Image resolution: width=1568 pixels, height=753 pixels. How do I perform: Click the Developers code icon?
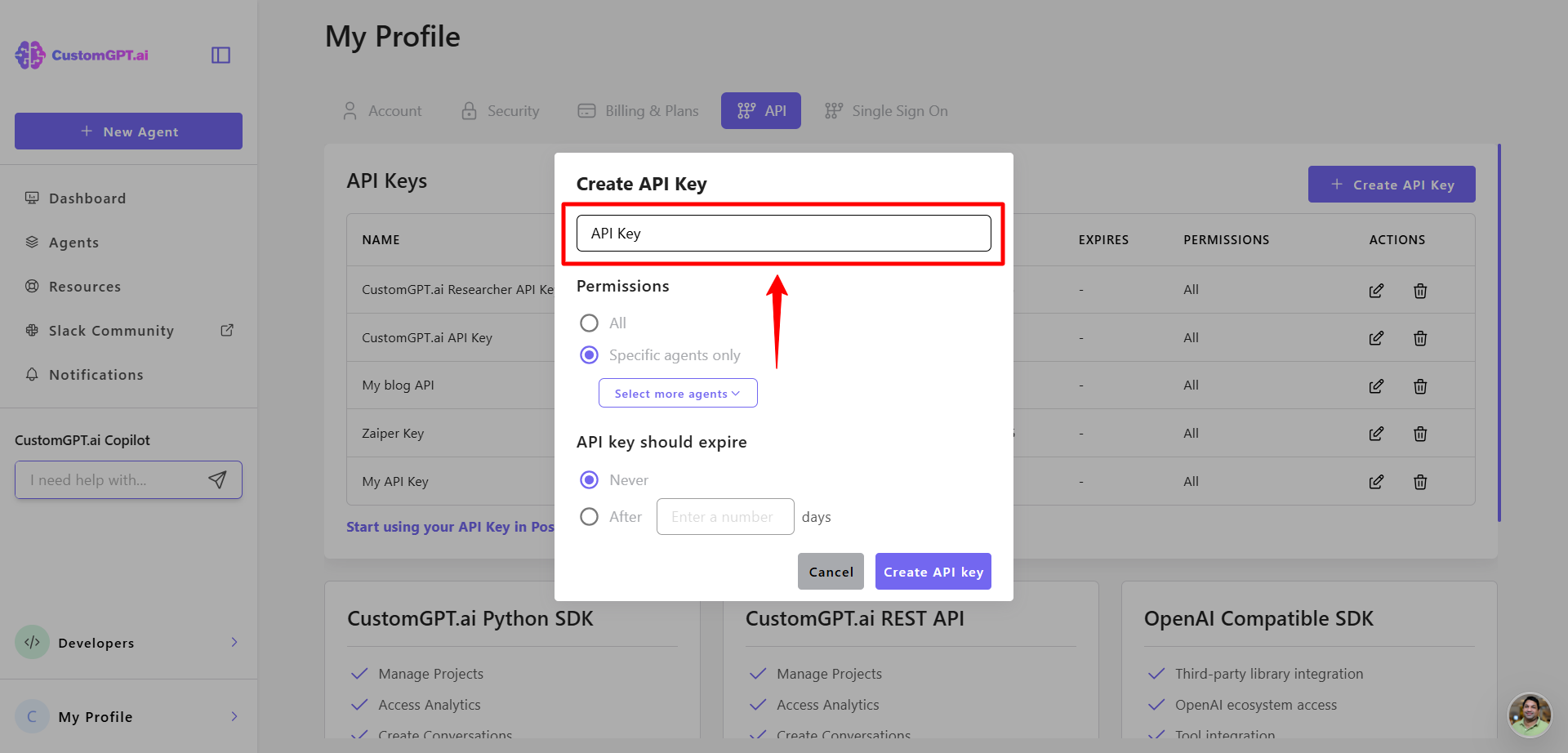pos(32,642)
